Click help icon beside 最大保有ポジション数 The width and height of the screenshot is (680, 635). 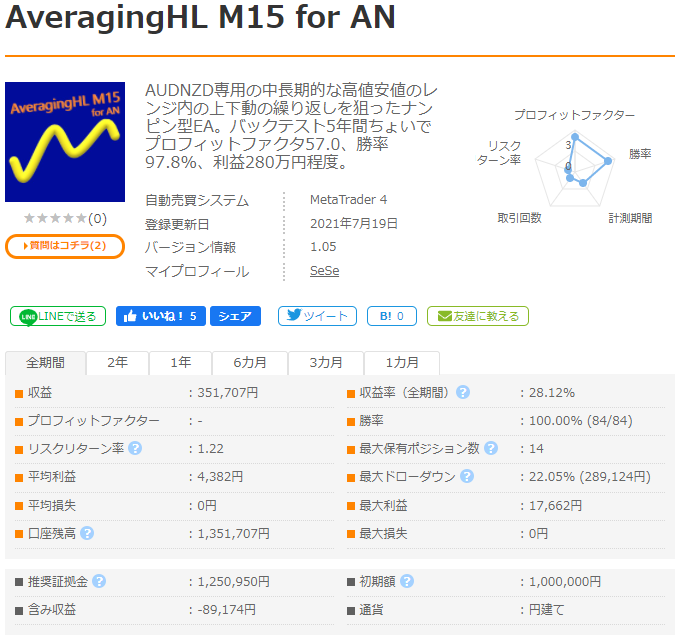pos(490,448)
